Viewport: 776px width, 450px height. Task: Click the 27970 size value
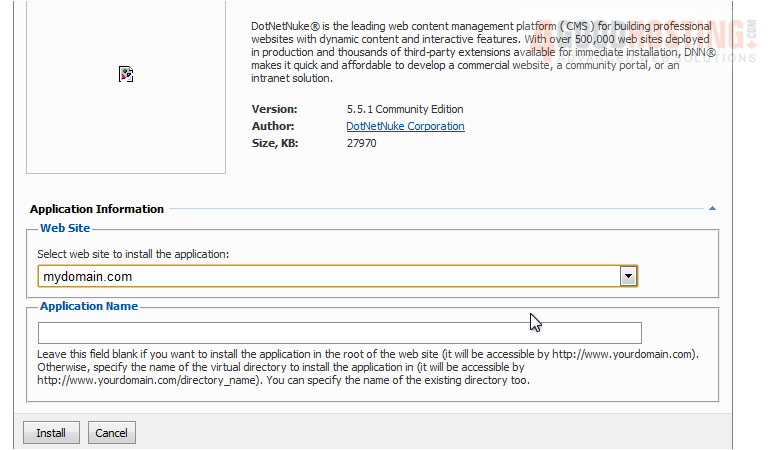point(361,143)
